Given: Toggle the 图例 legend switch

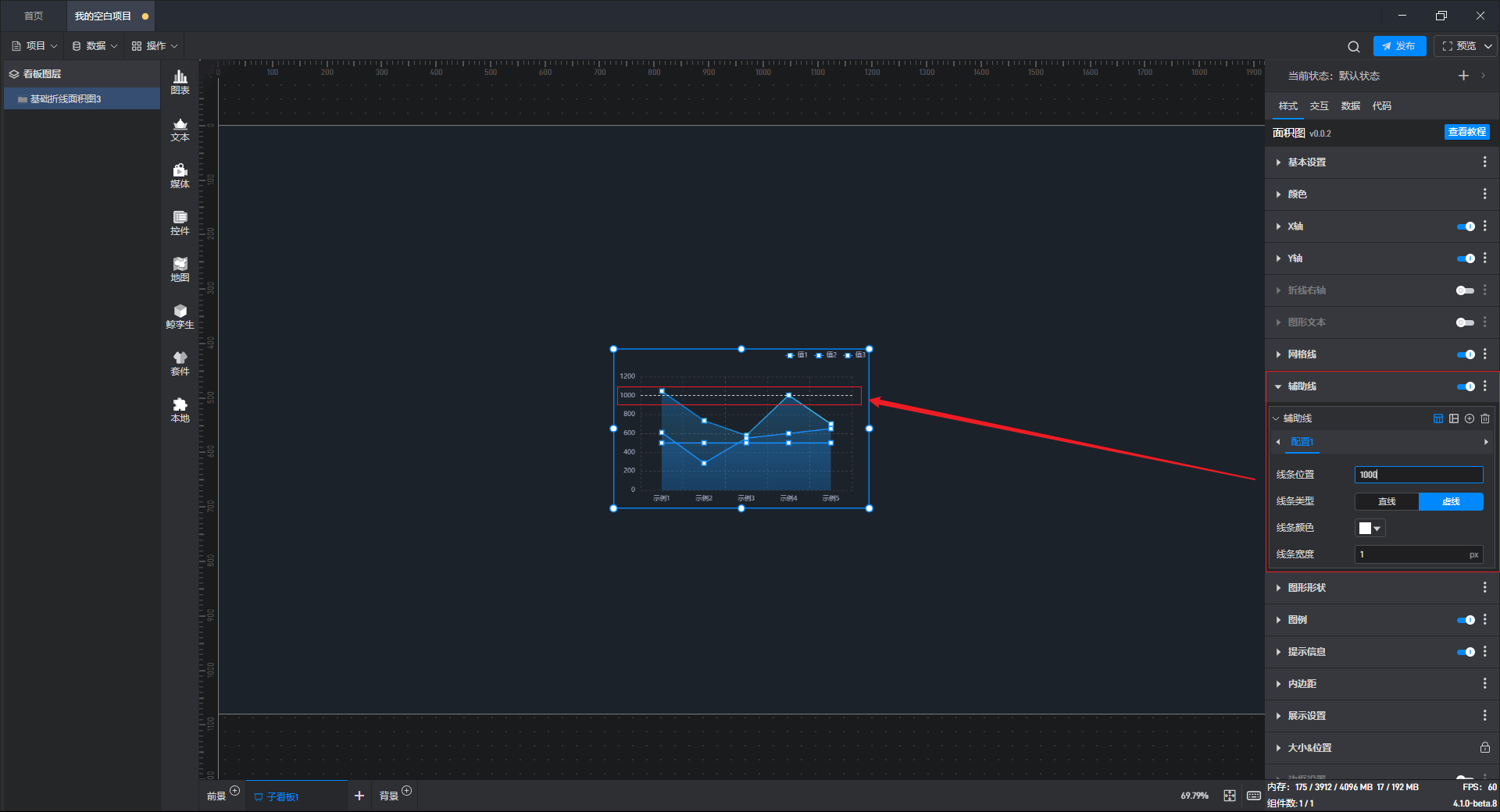Looking at the screenshot, I should 1466,620.
